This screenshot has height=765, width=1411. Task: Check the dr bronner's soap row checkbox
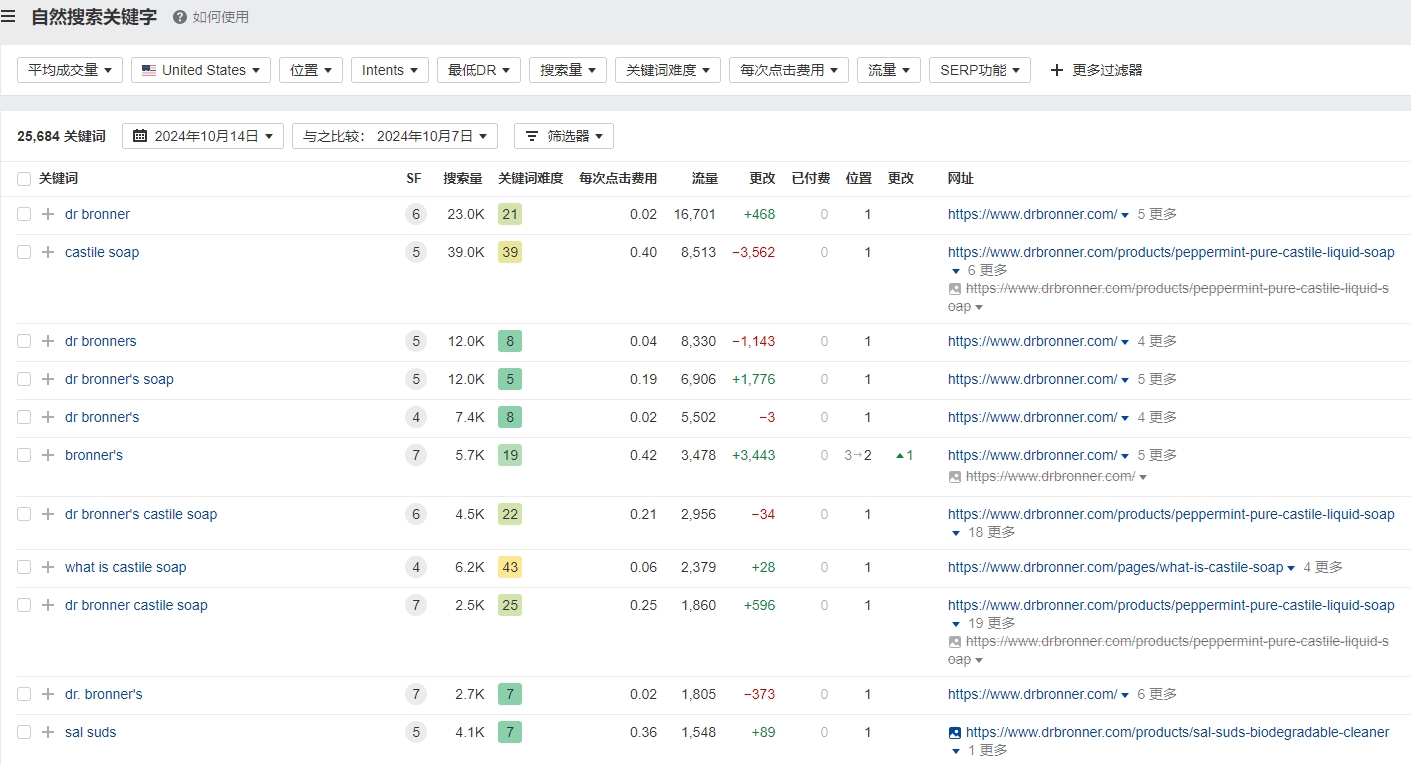[x=24, y=379]
